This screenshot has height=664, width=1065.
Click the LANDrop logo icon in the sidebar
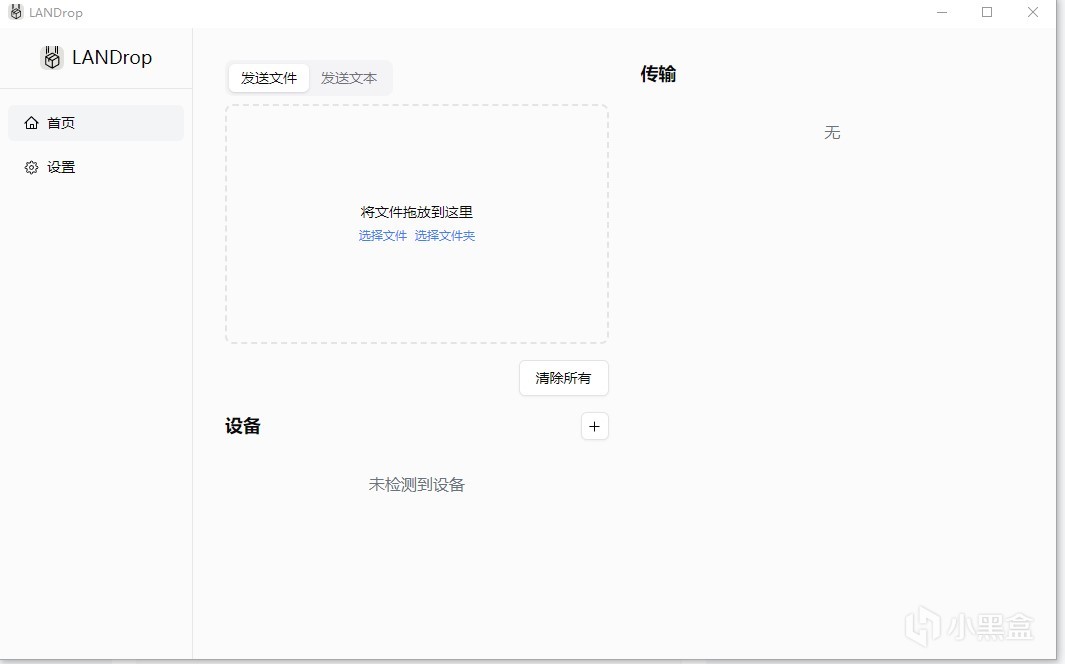coord(52,58)
